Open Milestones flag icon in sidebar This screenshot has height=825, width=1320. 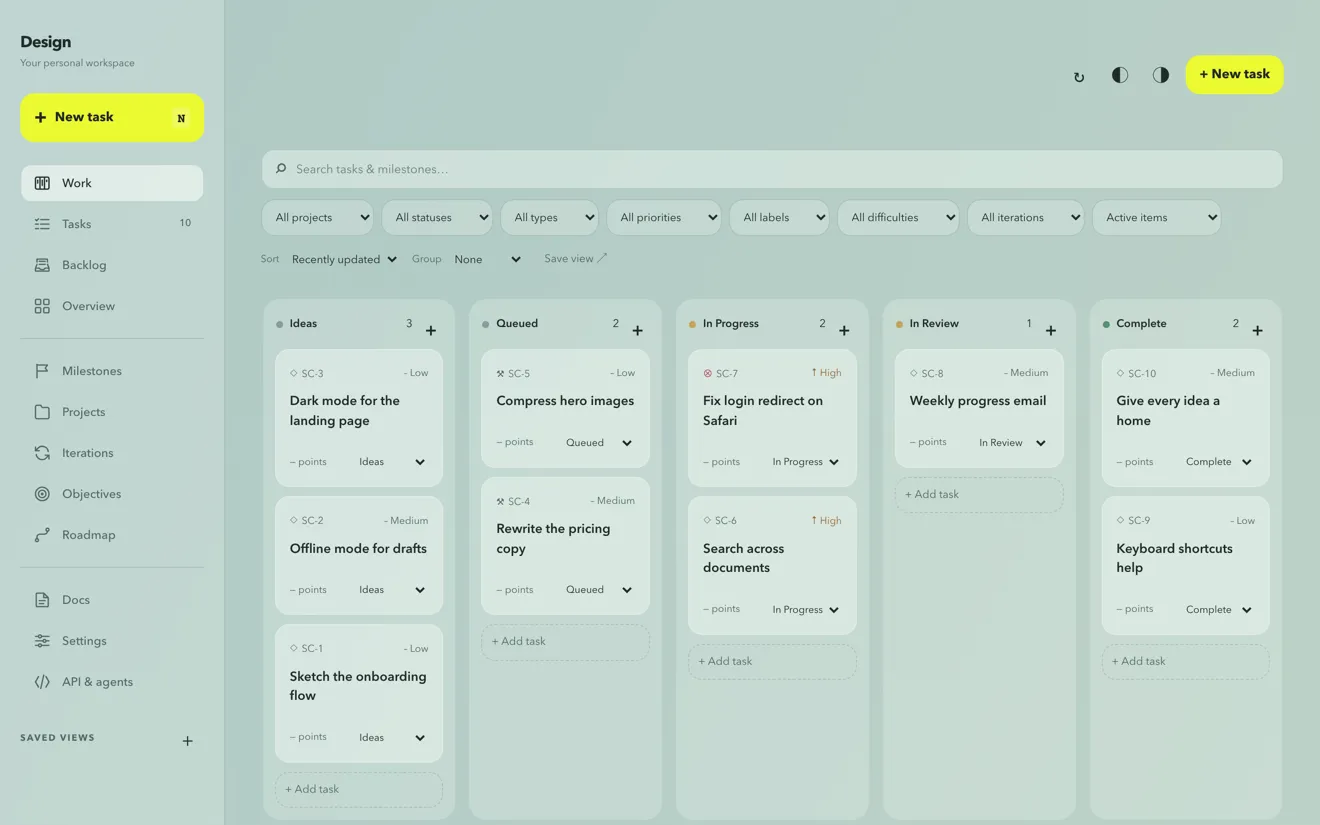coord(42,371)
